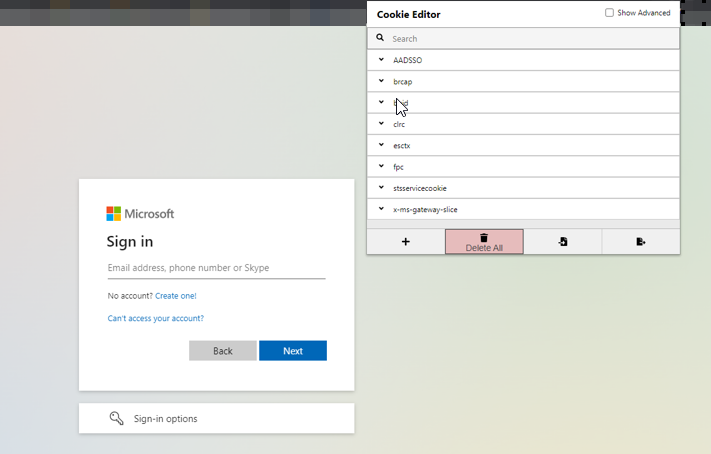Open Sign-in options
The height and width of the screenshot is (454, 711).
point(216,418)
